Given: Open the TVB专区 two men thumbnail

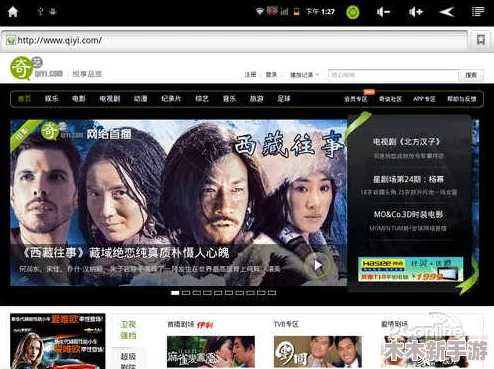Looking at the screenshot, I should tap(318, 352).
